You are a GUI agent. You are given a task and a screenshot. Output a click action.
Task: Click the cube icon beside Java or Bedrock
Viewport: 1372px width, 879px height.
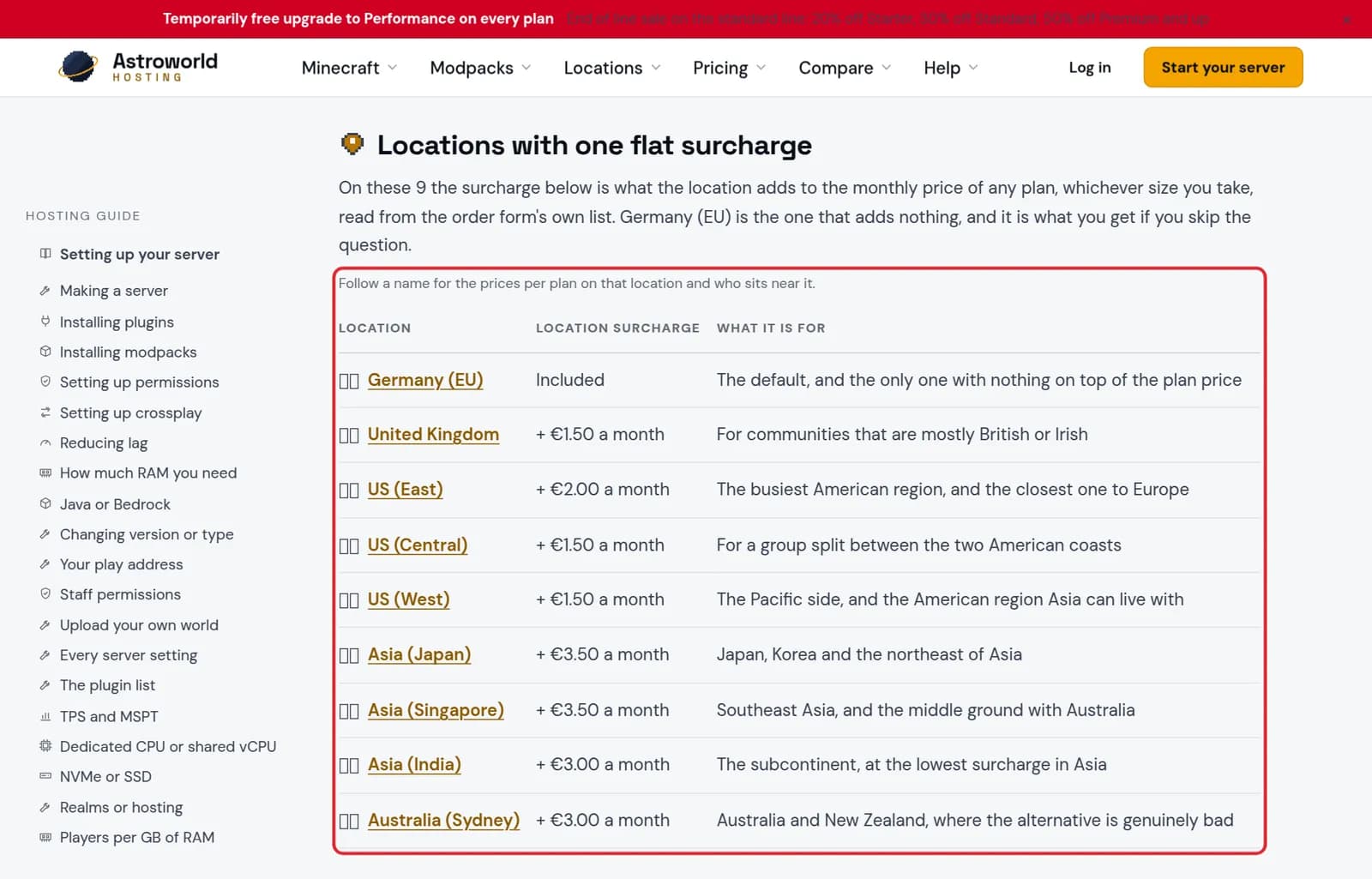45,504
